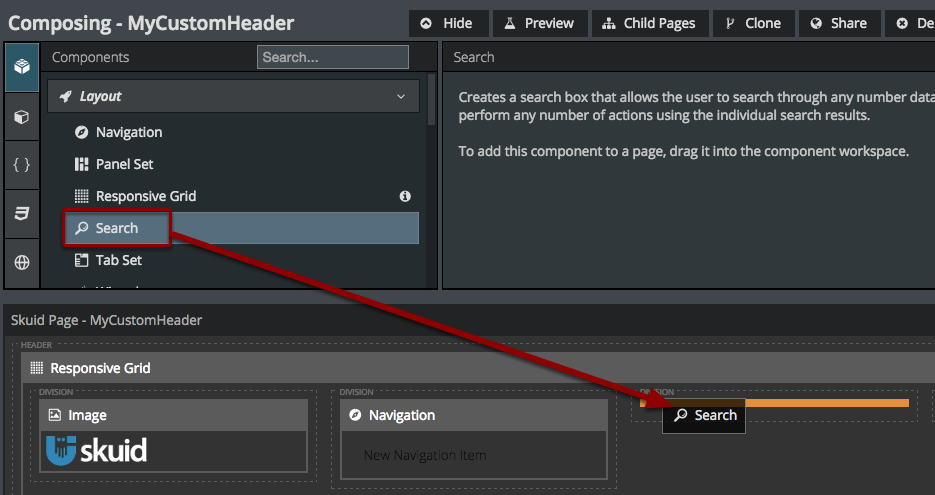Click the Responsive Grid info icon

(x=405, y=196)
